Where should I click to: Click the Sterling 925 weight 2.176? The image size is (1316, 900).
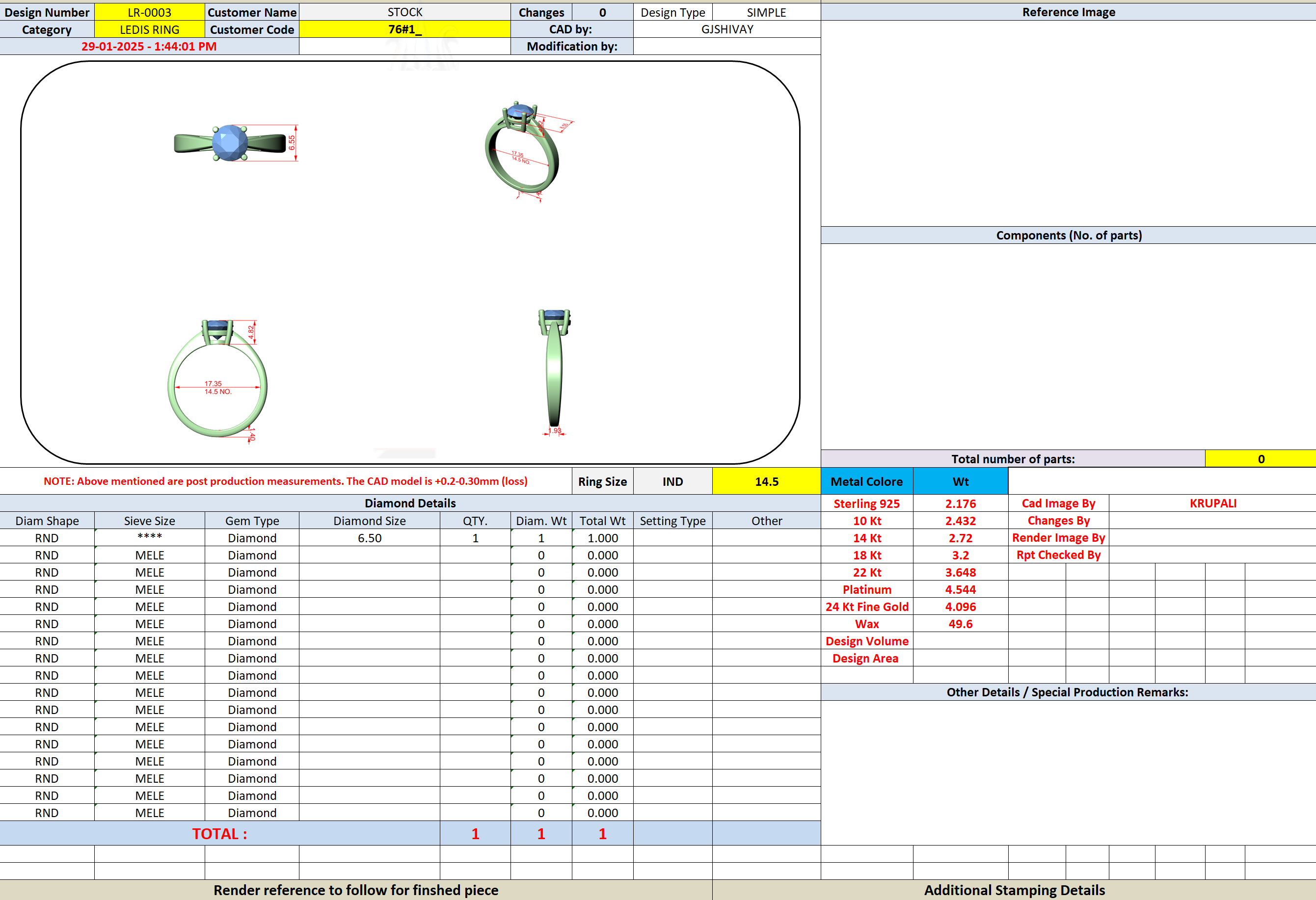961,503
